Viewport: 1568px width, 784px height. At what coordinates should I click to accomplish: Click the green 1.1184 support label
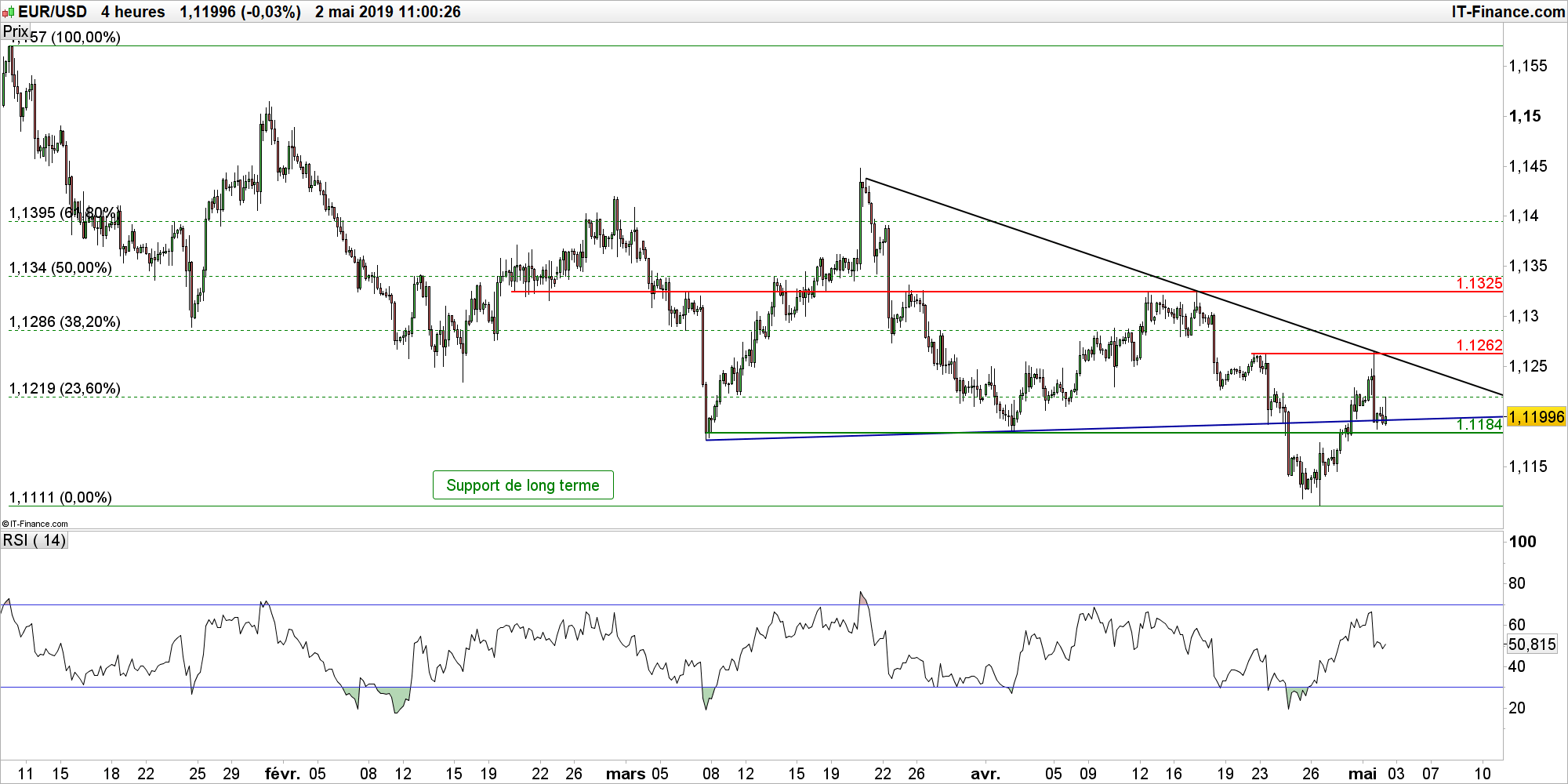click(x=1479, y=424)
